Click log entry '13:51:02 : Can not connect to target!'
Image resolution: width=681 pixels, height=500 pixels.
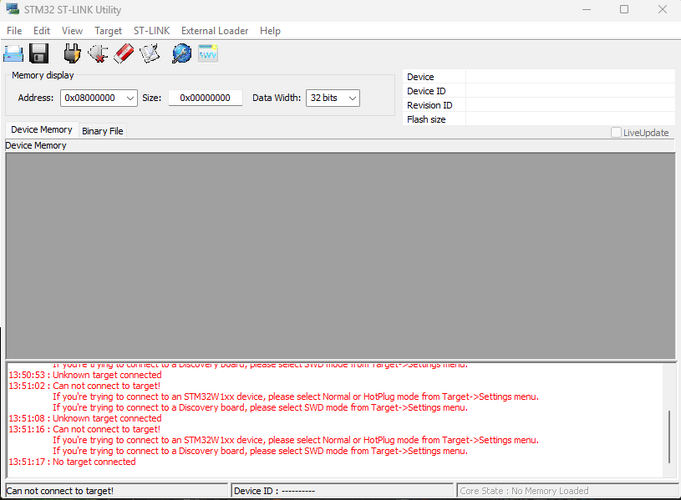85,386
